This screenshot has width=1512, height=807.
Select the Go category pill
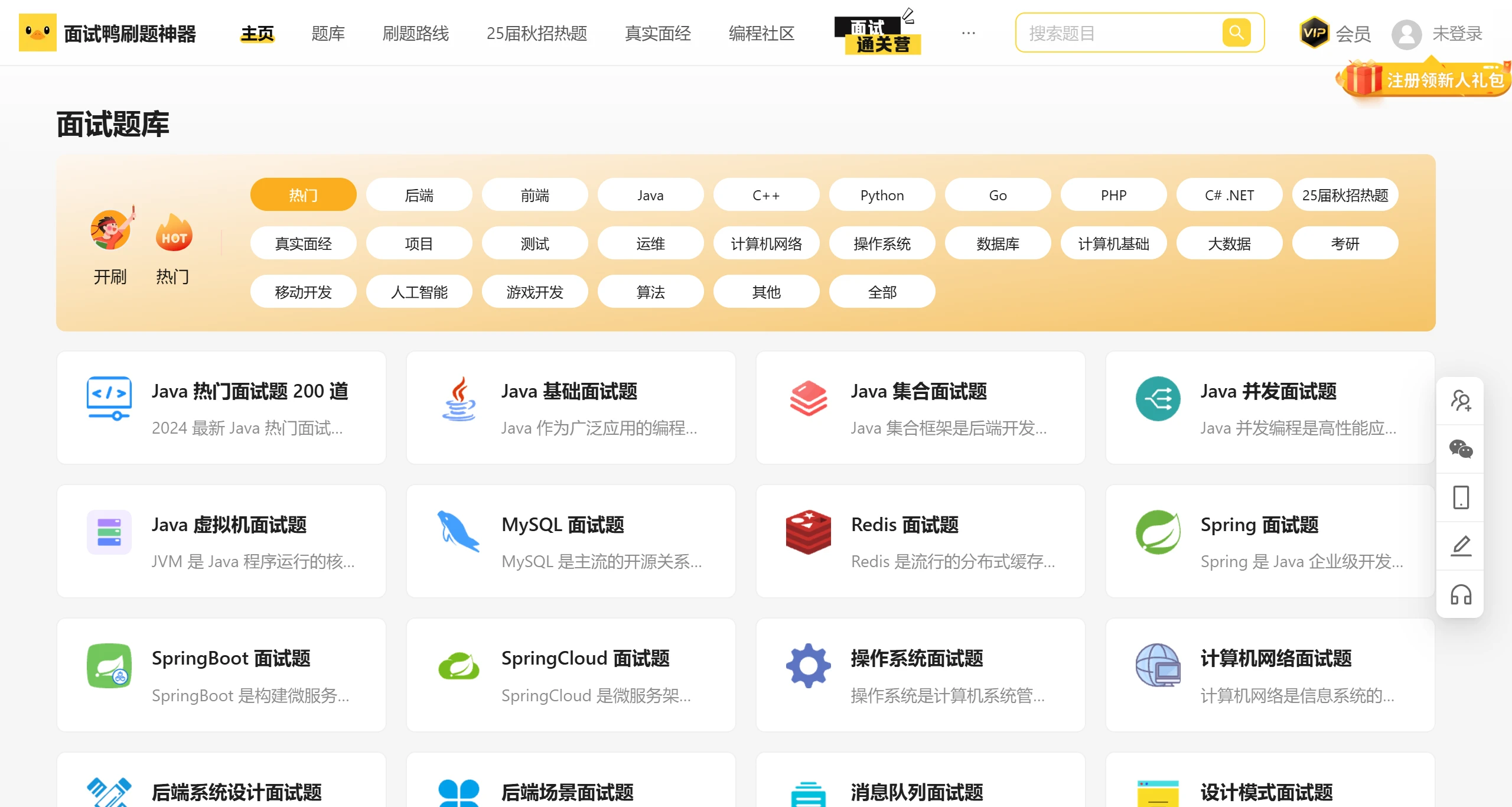tap(998, 195)
